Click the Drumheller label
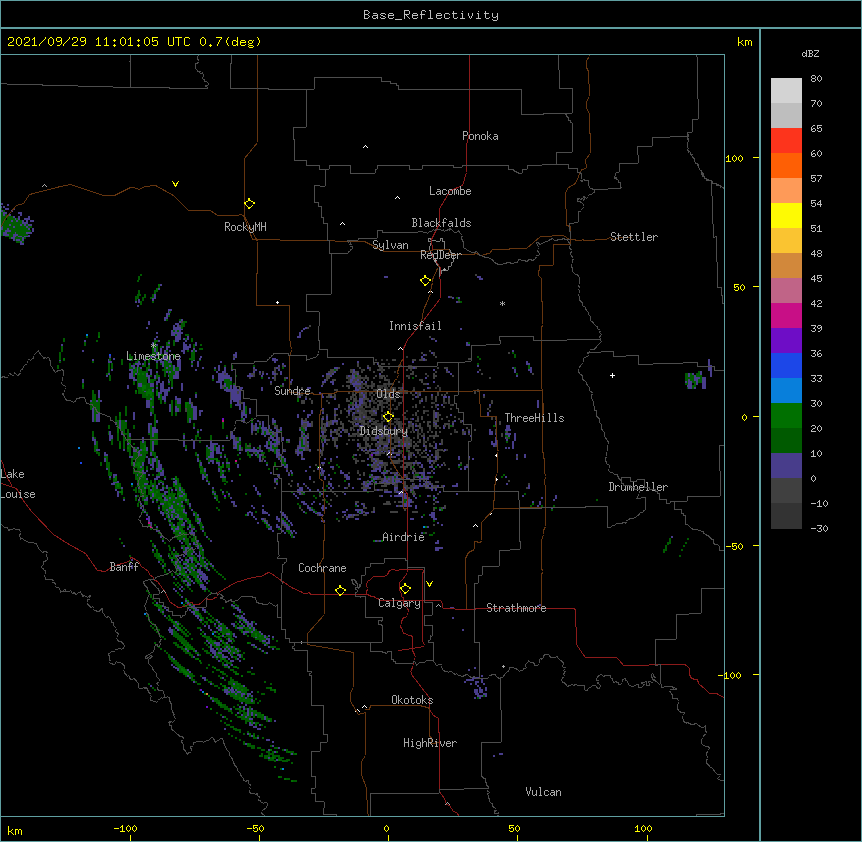 point(638,487)
